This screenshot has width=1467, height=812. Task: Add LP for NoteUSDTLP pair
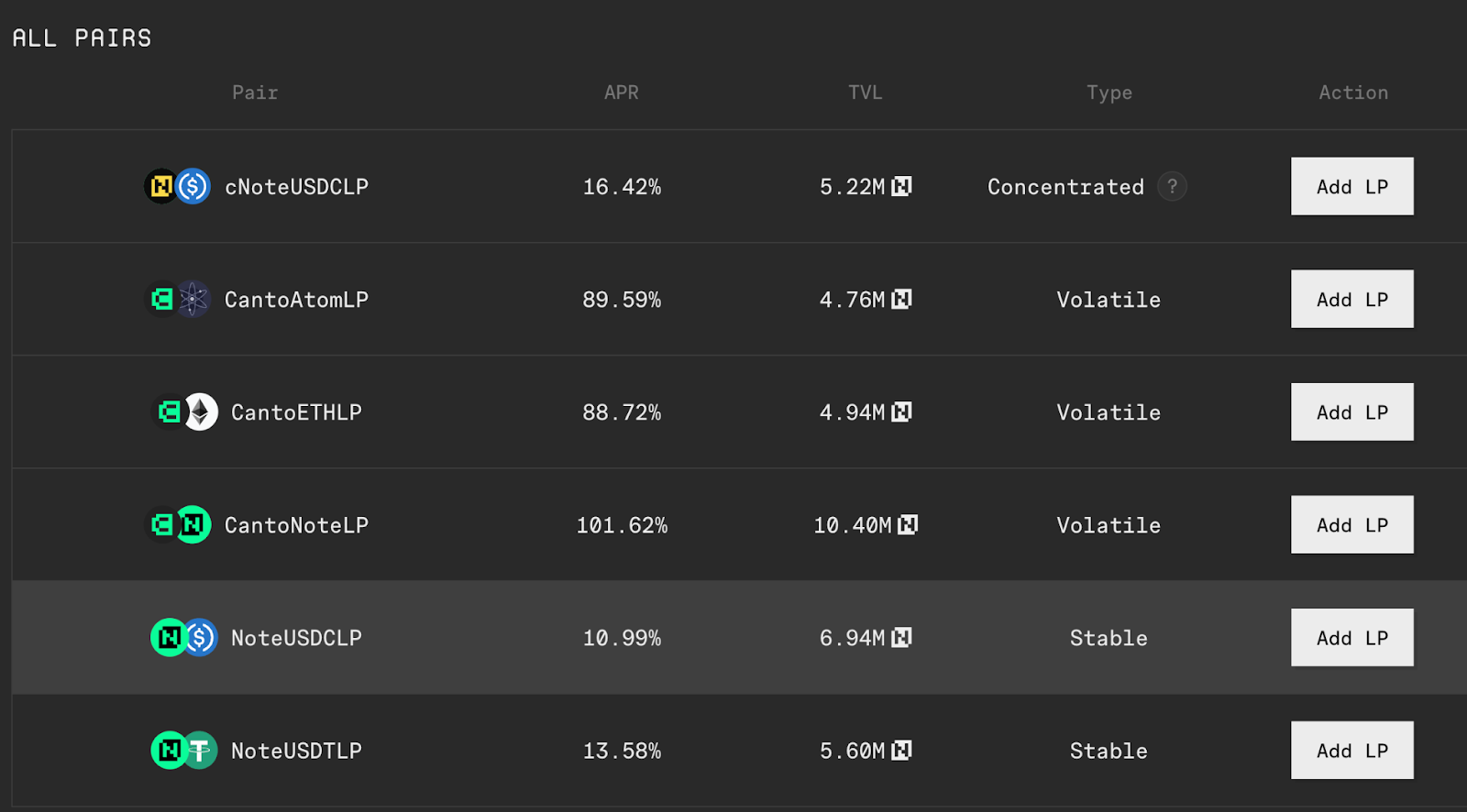pos(1352,750)
